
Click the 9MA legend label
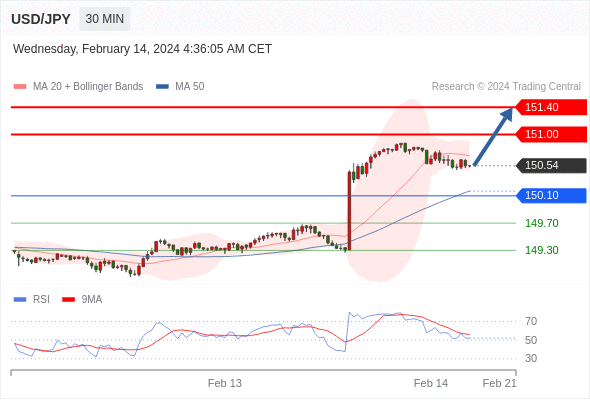tap(92, 300)
